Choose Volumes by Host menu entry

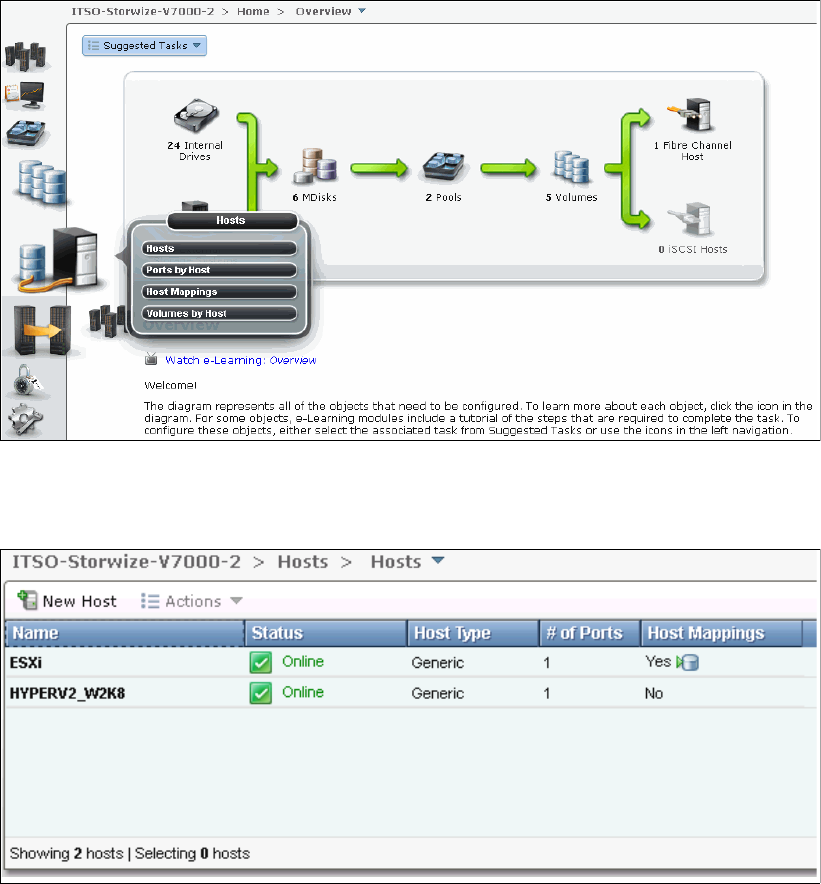pyautogui.click(x=219, y=313)
